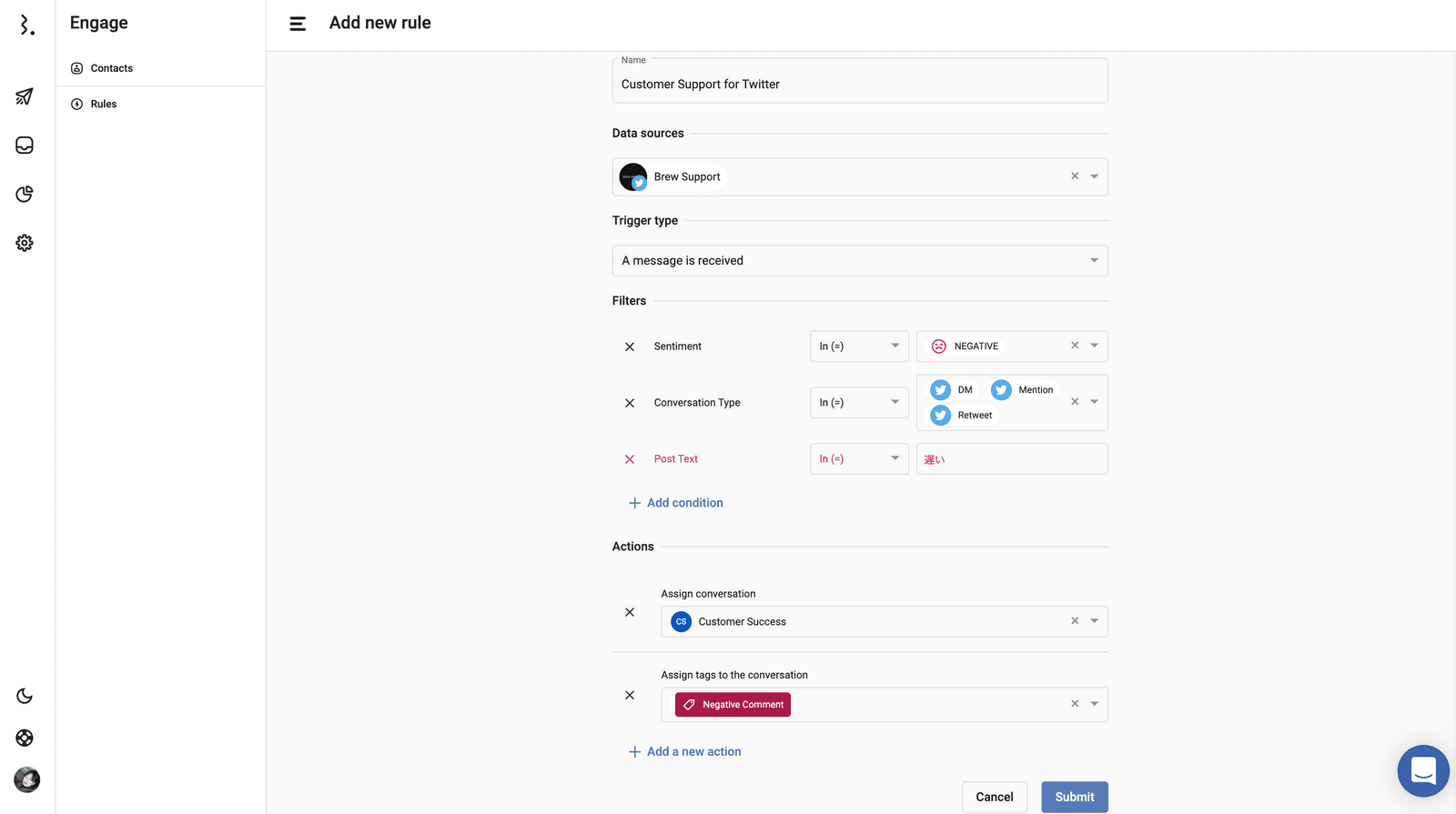Open the inbox icon in sidebar

coord(25,146)
